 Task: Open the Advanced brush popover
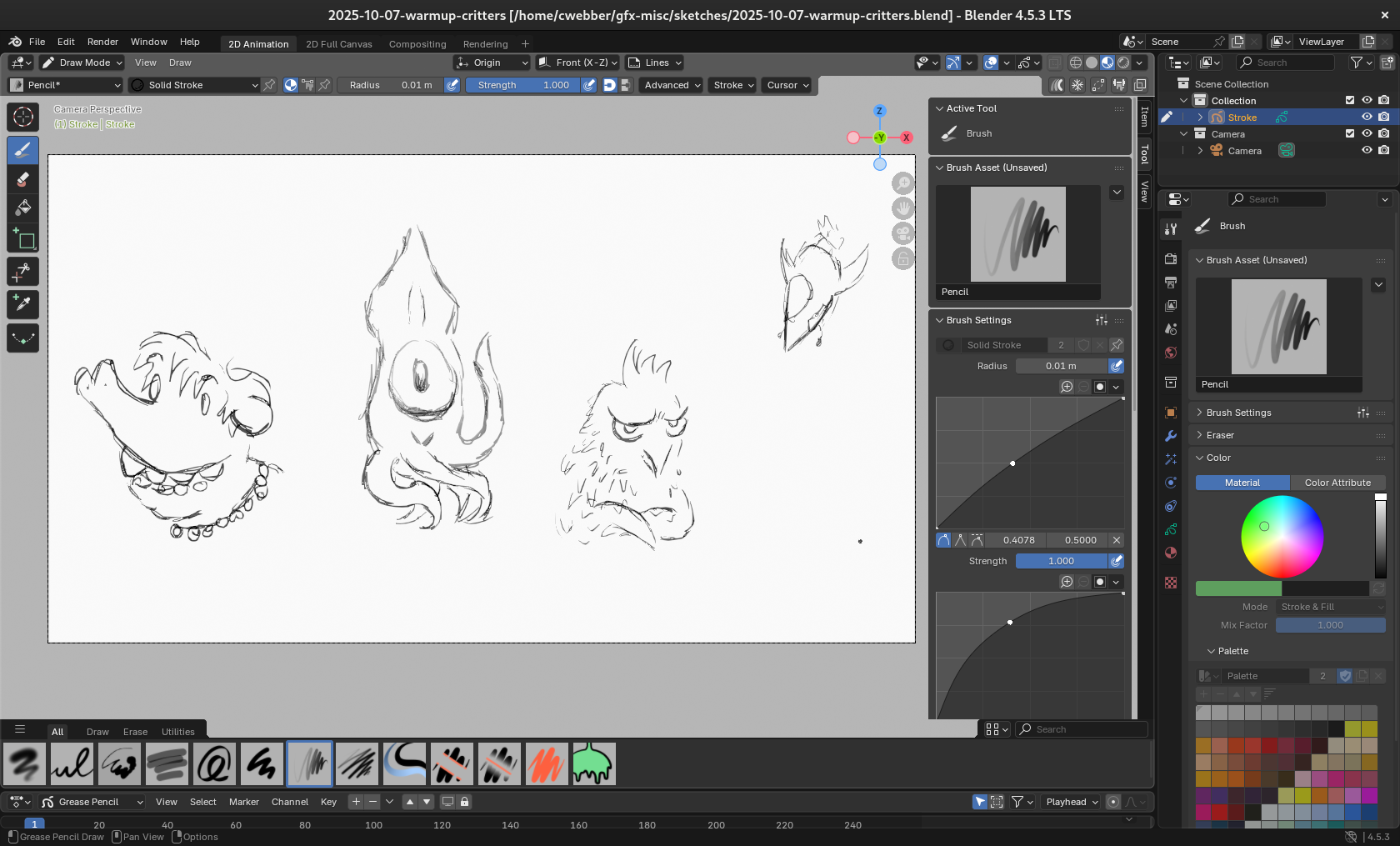(x=672, y=85)
